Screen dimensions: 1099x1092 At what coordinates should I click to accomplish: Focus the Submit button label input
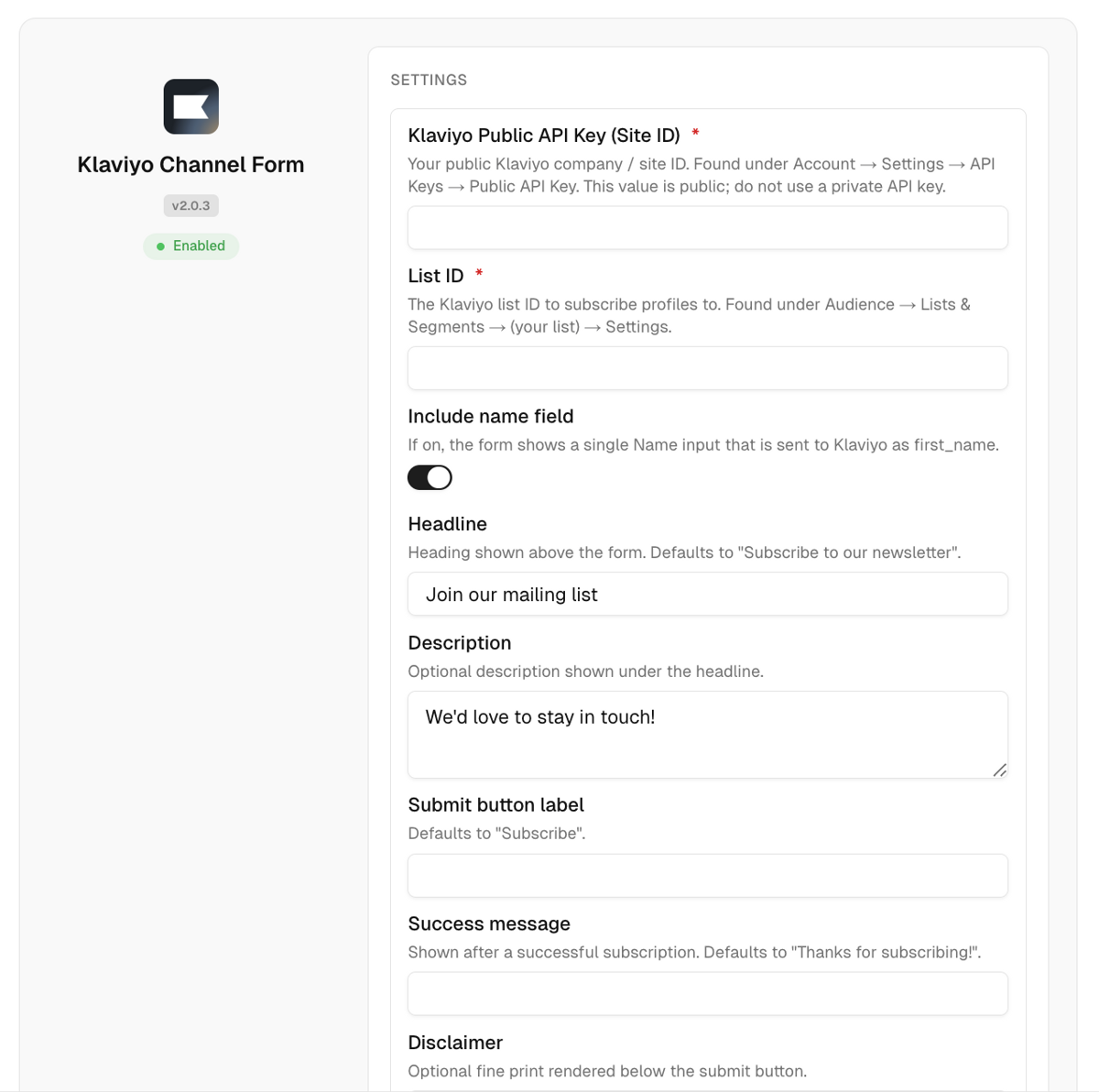[707, 876]
